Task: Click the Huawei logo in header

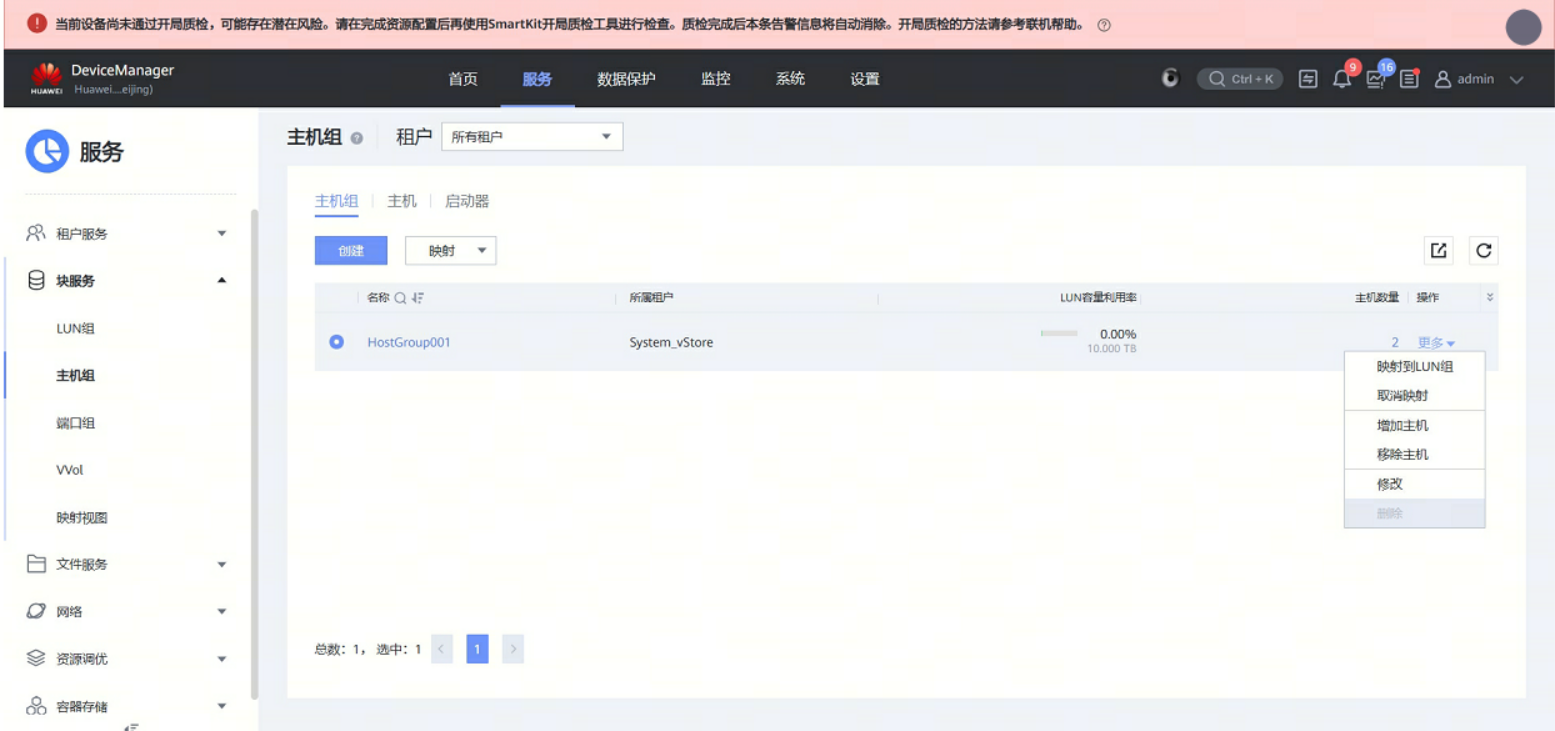Action: [46, 78]
